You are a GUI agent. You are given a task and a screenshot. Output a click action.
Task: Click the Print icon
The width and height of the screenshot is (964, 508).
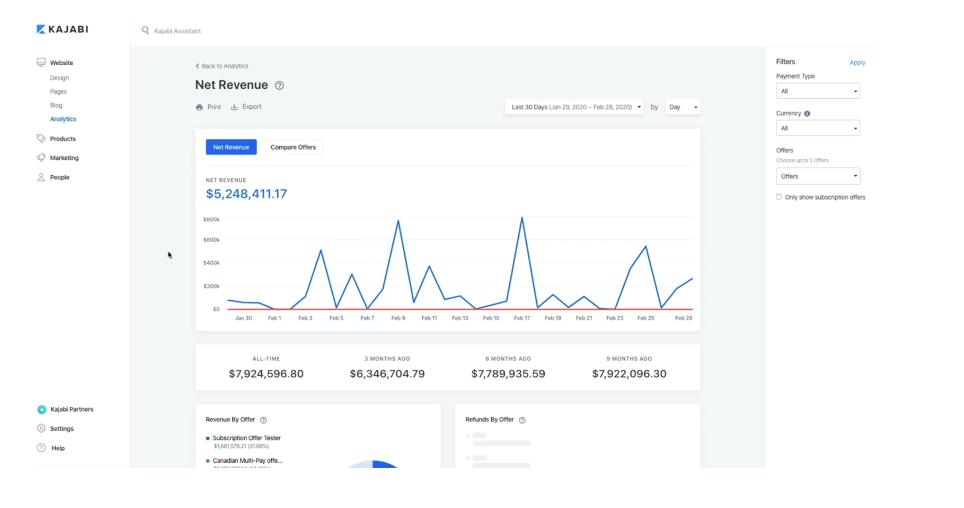[x=199, y=107]
